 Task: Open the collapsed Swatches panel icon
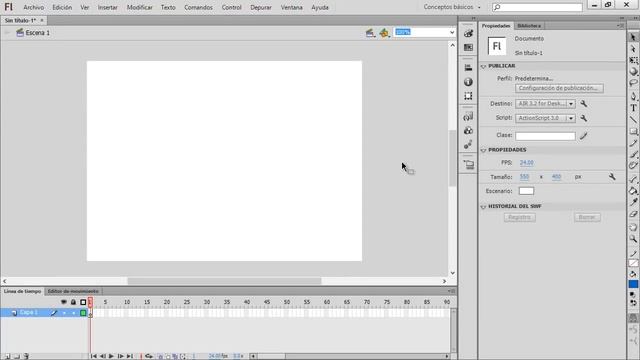click(468, 47)
